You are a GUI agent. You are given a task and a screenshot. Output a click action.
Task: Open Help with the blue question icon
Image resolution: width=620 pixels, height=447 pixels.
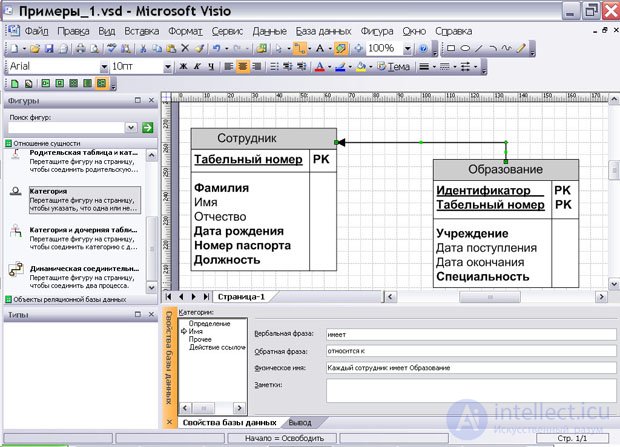point(423,49)
